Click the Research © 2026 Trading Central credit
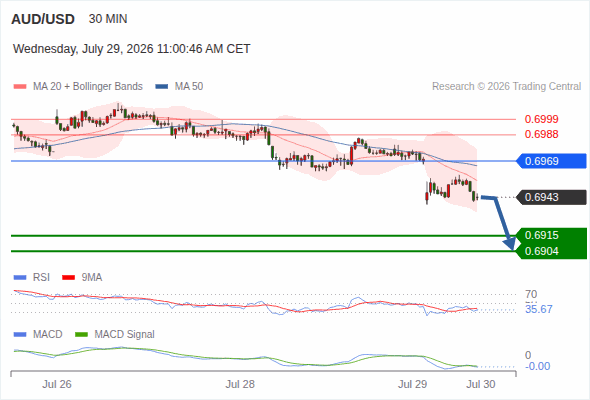 pos(506,87)
